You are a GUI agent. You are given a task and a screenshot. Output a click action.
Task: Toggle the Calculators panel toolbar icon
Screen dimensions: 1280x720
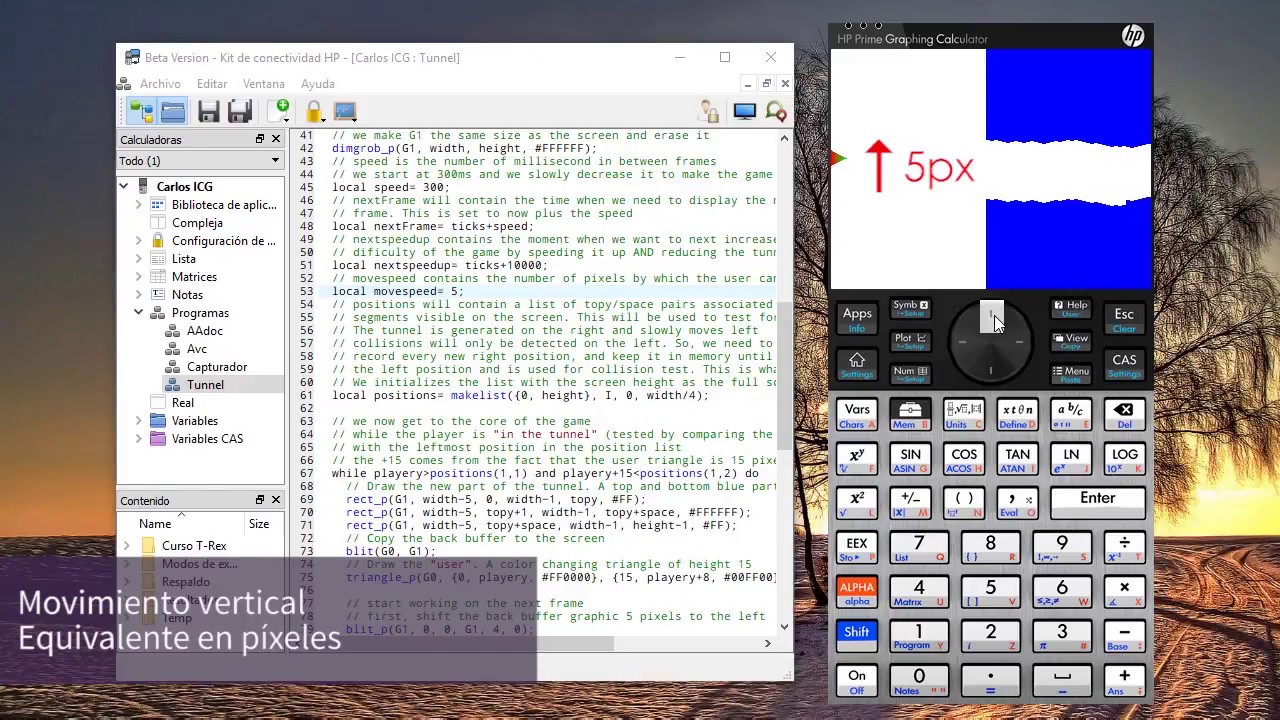pyautogui.click(x=141, y=111)
